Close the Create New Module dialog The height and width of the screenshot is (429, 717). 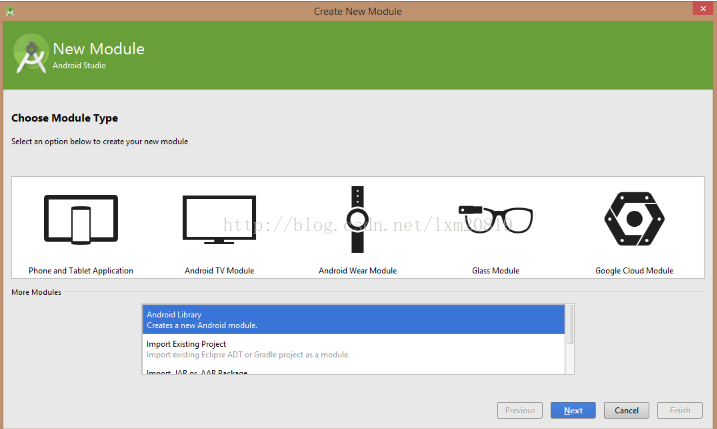point(703,9)
